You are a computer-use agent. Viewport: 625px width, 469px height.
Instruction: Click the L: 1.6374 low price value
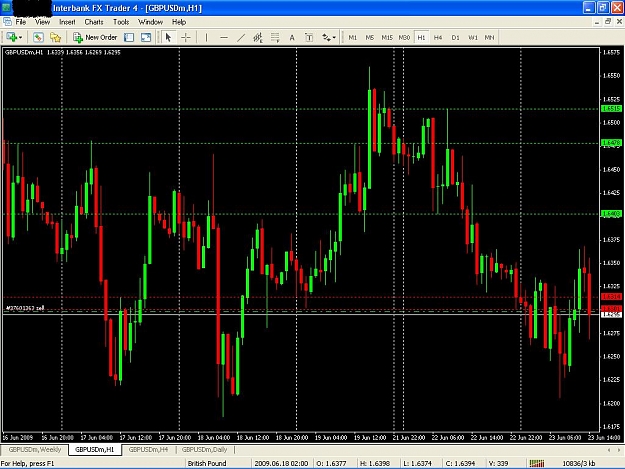(x=417, y=463)
